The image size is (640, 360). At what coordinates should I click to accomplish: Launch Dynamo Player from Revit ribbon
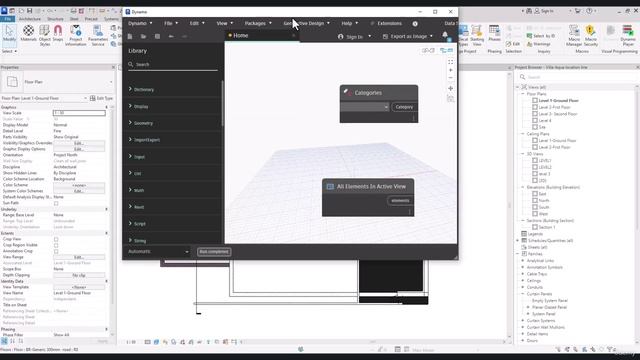click(x=628, y=35)
